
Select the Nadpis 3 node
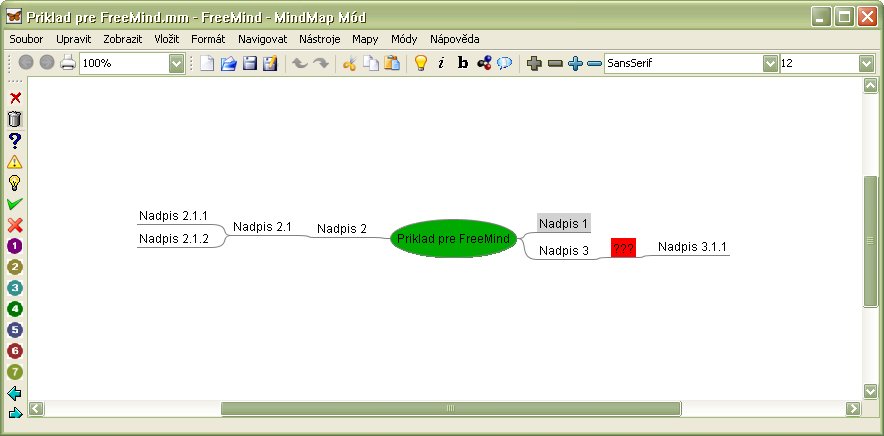point(564,250)
